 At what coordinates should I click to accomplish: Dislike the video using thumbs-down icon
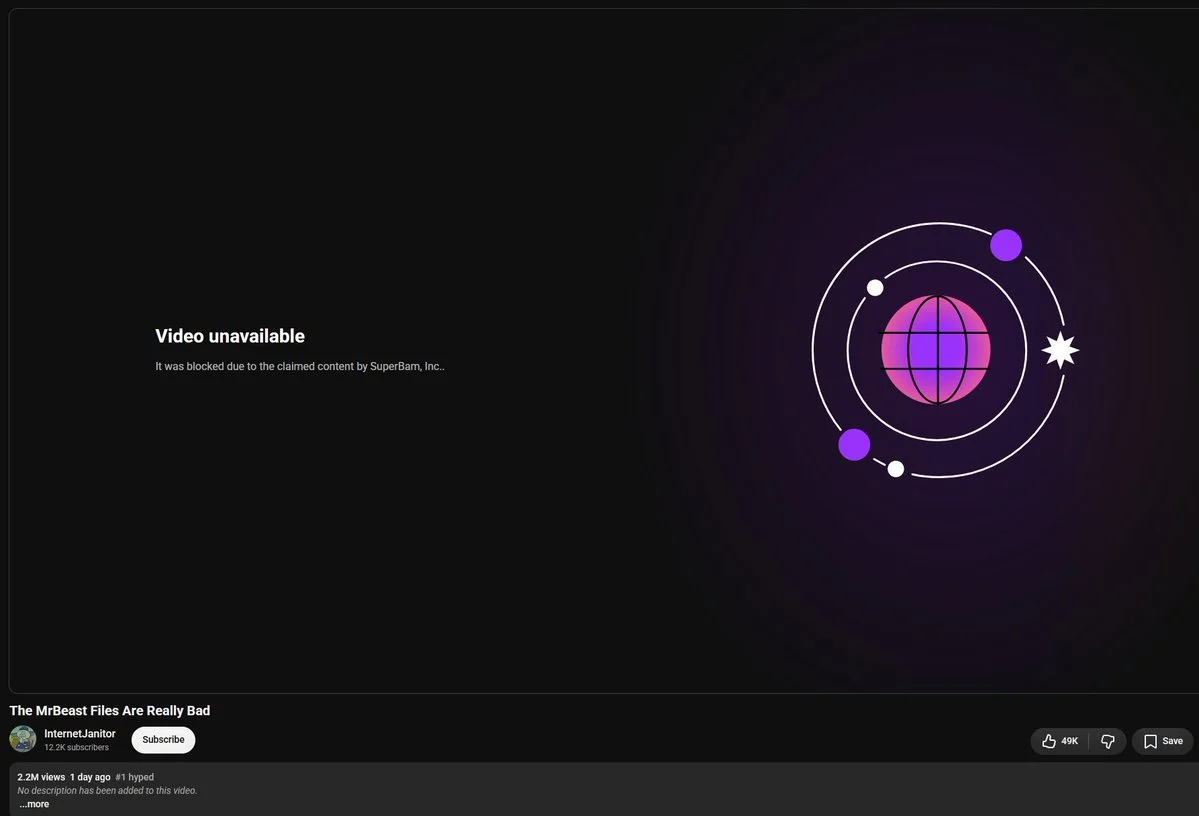click(x=1107, y=741)
